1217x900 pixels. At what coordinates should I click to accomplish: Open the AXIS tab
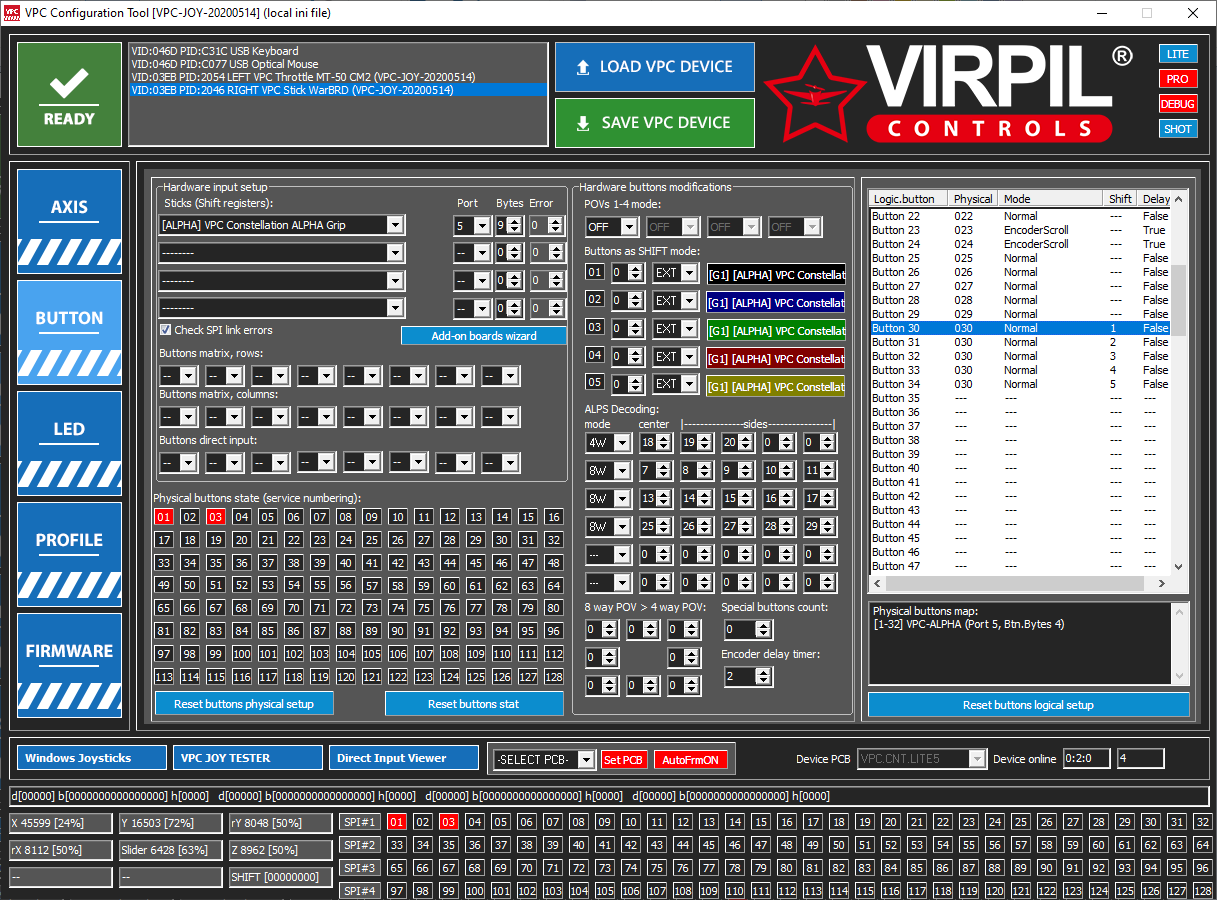coord(69,220)
